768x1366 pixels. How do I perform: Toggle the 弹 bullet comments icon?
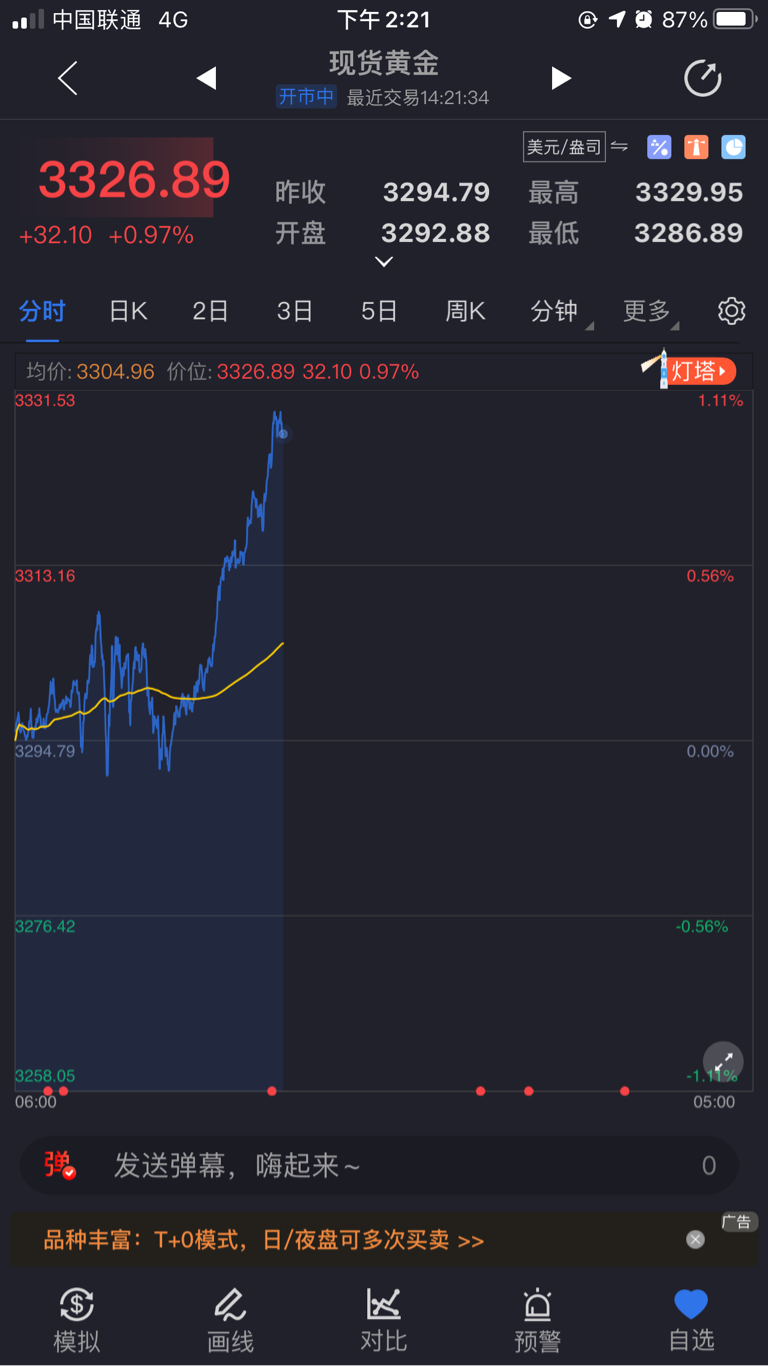point(59,1165)
